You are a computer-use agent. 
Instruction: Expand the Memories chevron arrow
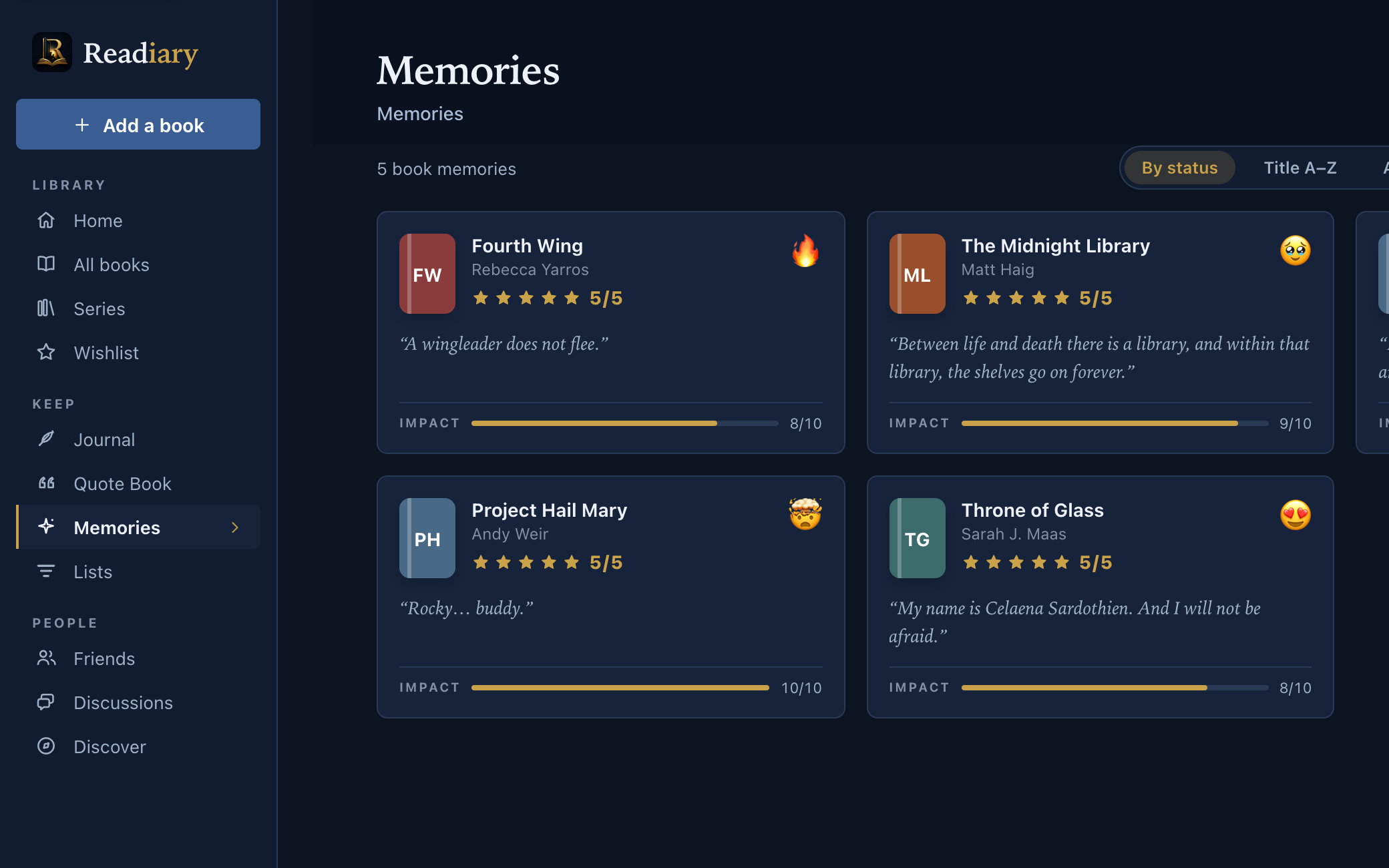(235, 527)
